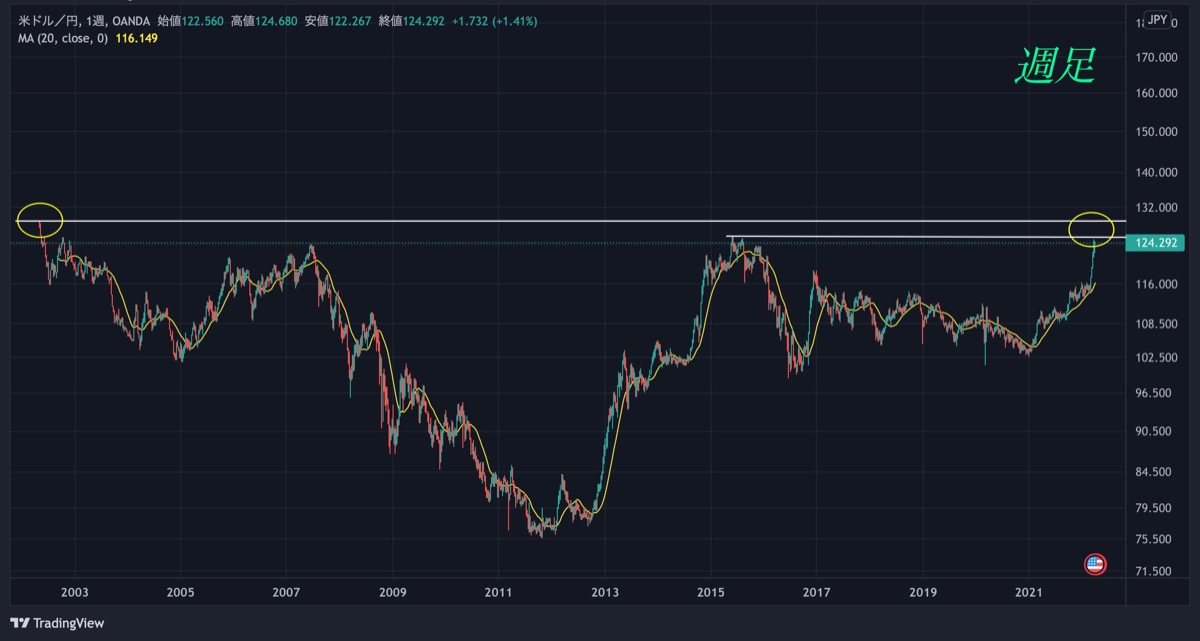Click the 170.000 price axis label
The height and width of the screenshot is (641, 1200).
tap(1157, 58)
